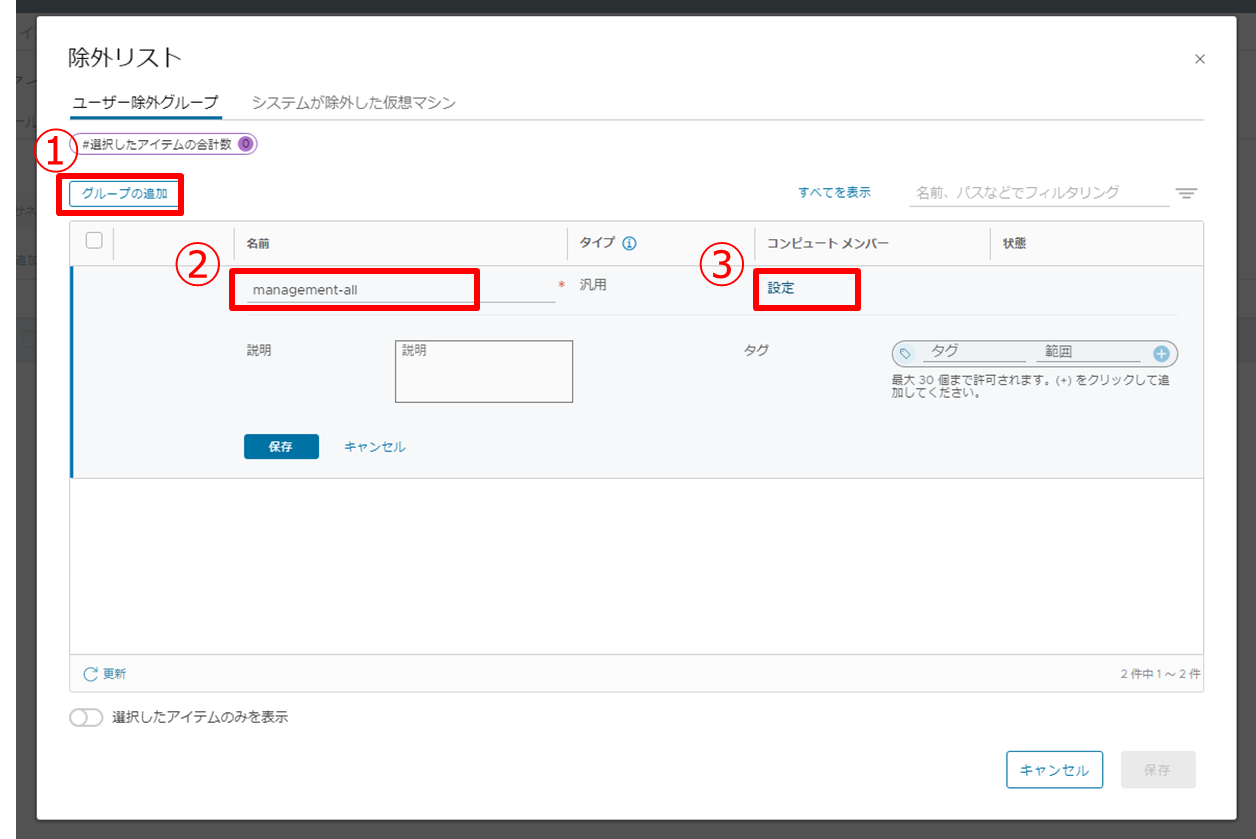The width and height of the screenshot is (1256, 839).
Task: Click the 範囲 scope input field
Action: [x=1088, y=352]
